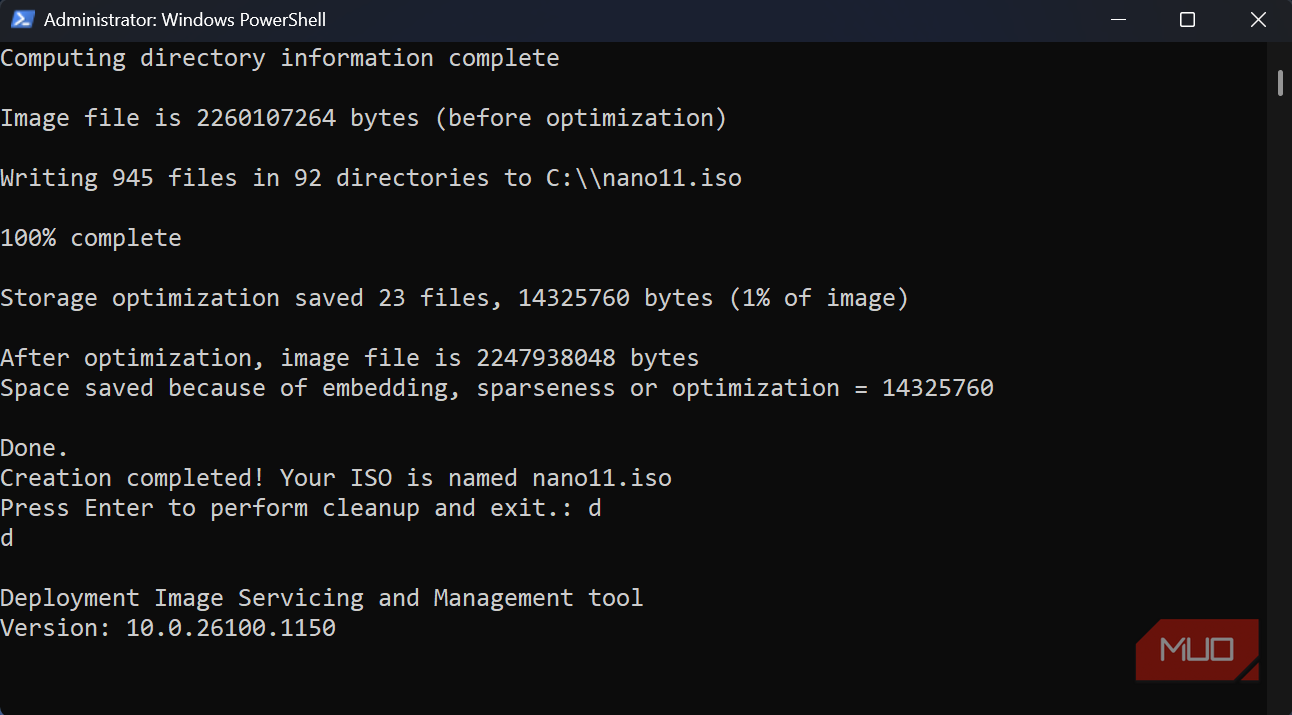Click the 'Press Enter to perform cleanup' prompt line
The height and width of the screenshot is (715, 1292).
pyautogui.click(x=301, y=509)
